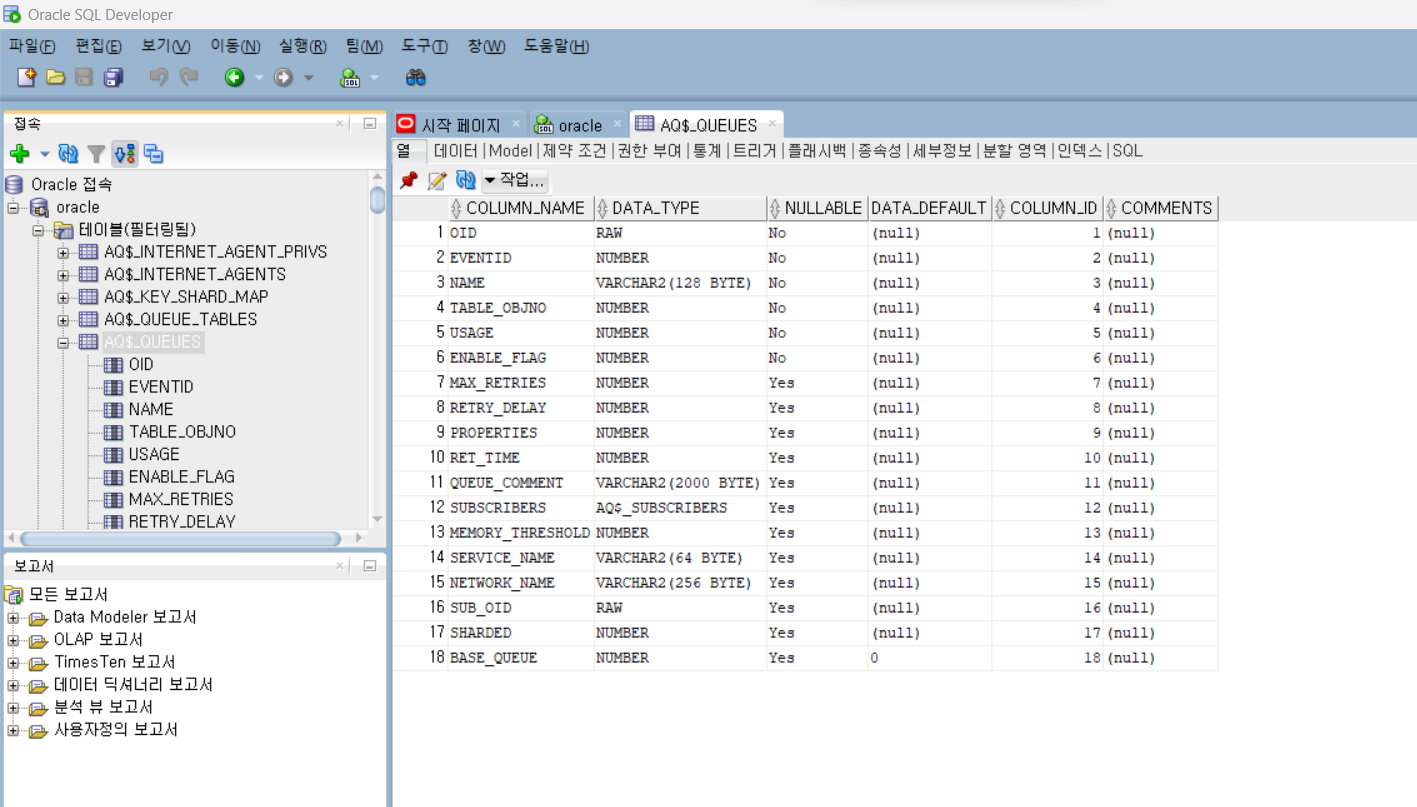The width and height of the screenshot is (1417, 807).
Task: Sort by DATA_TYPE header
Action: [x=680, y=208]
